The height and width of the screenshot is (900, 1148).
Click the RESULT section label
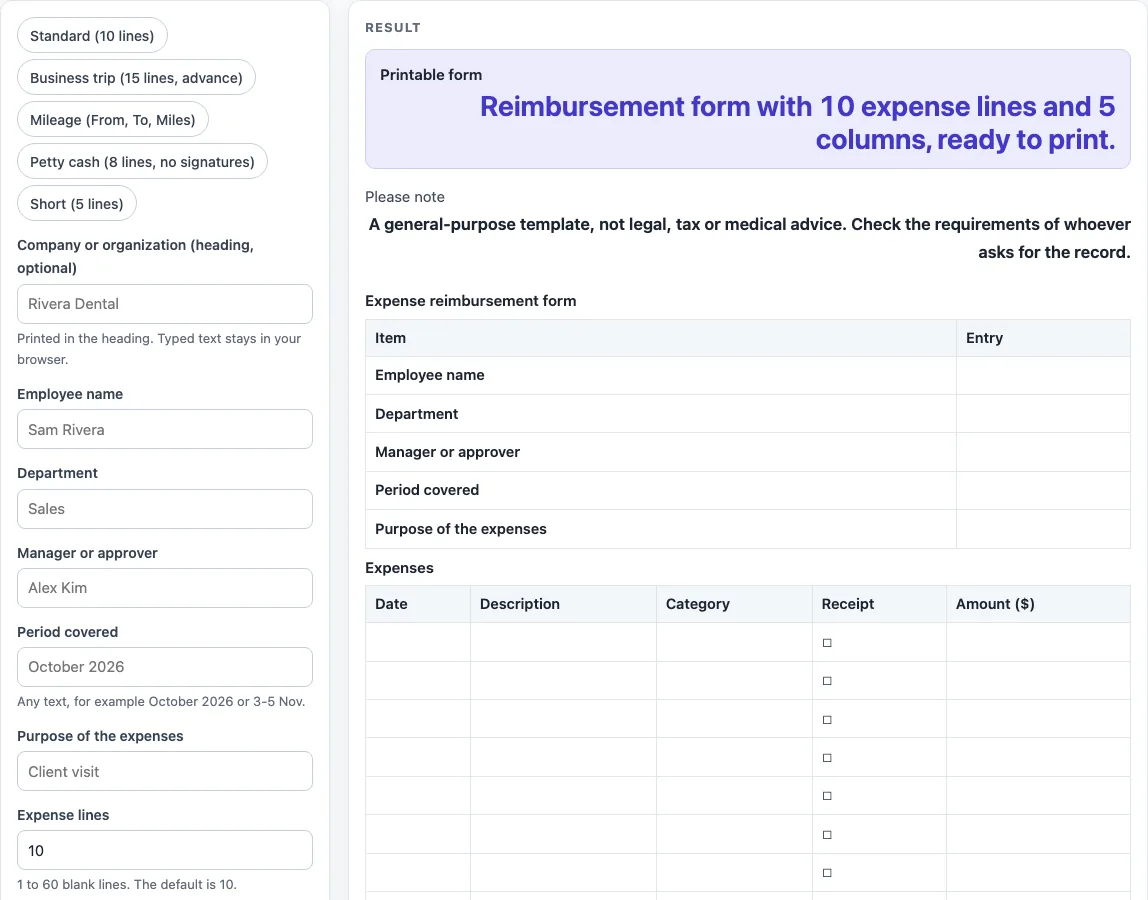click(x=393, y=28)
